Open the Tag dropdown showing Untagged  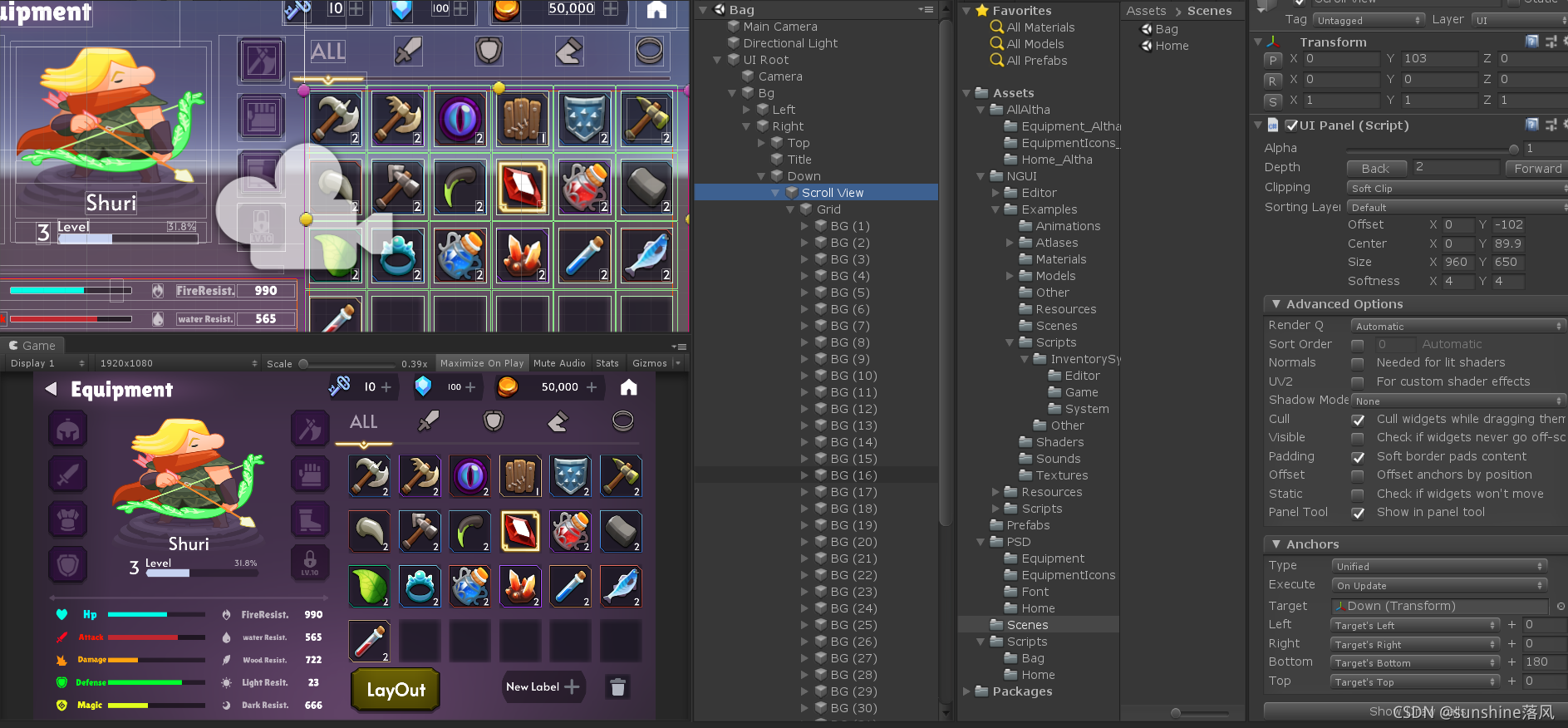pos(1369,20)
